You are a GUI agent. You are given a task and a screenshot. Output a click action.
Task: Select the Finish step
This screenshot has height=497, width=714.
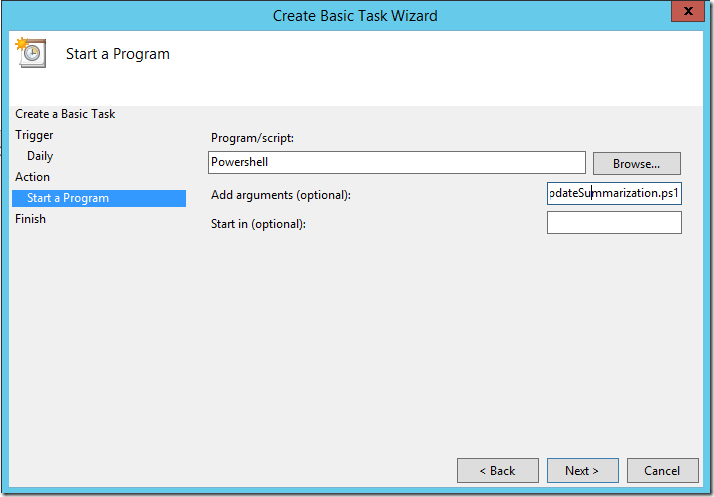point(31,219)
